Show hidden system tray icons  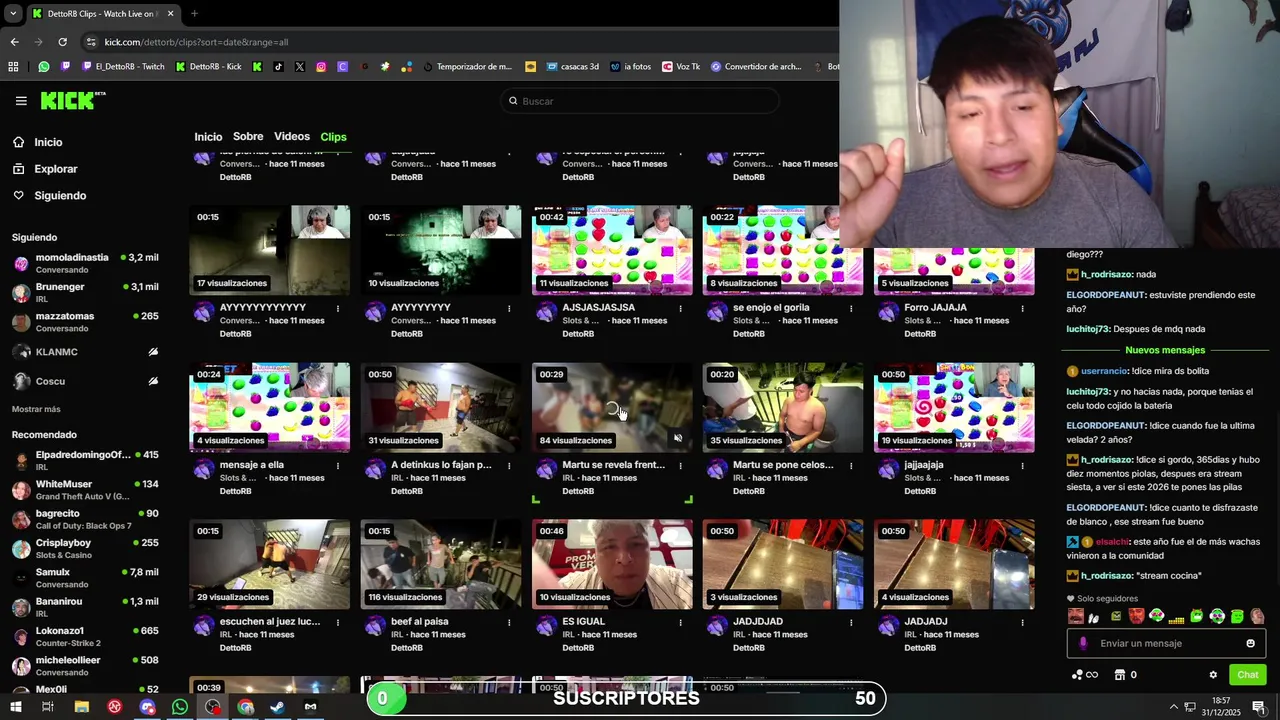1174,707
